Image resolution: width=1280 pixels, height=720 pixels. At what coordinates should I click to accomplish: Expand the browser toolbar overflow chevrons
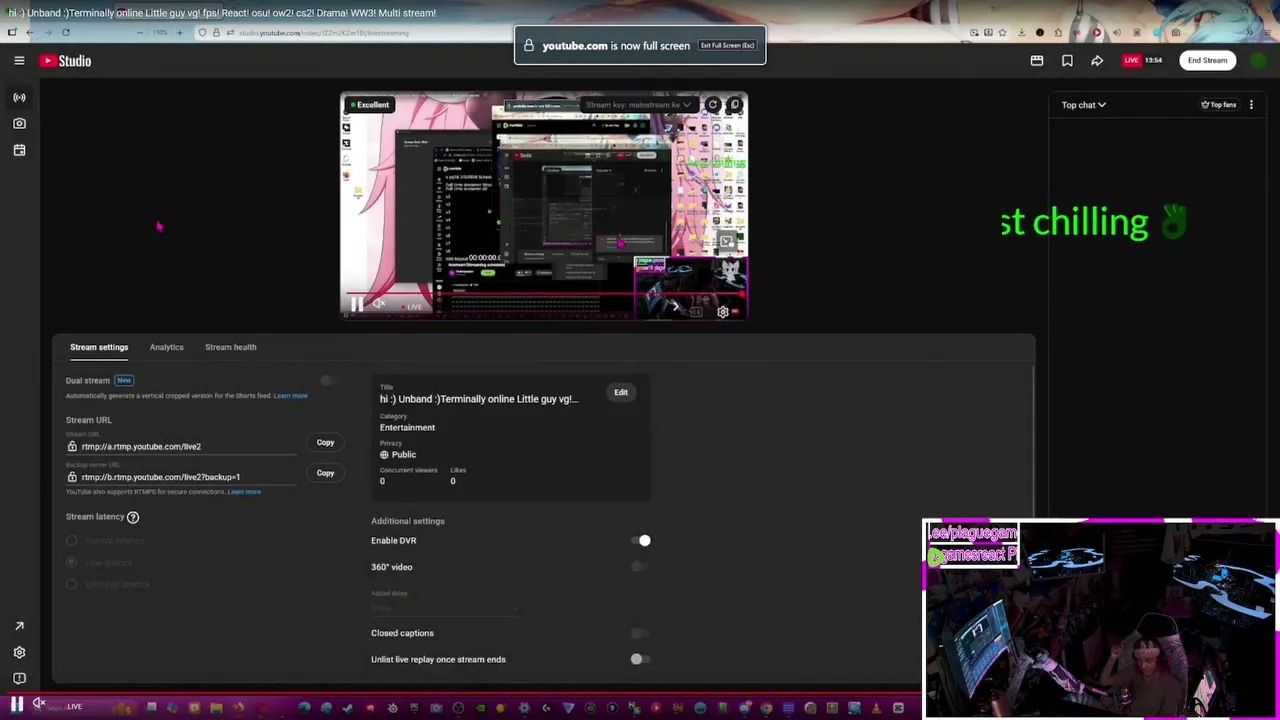coord(1249,32)
